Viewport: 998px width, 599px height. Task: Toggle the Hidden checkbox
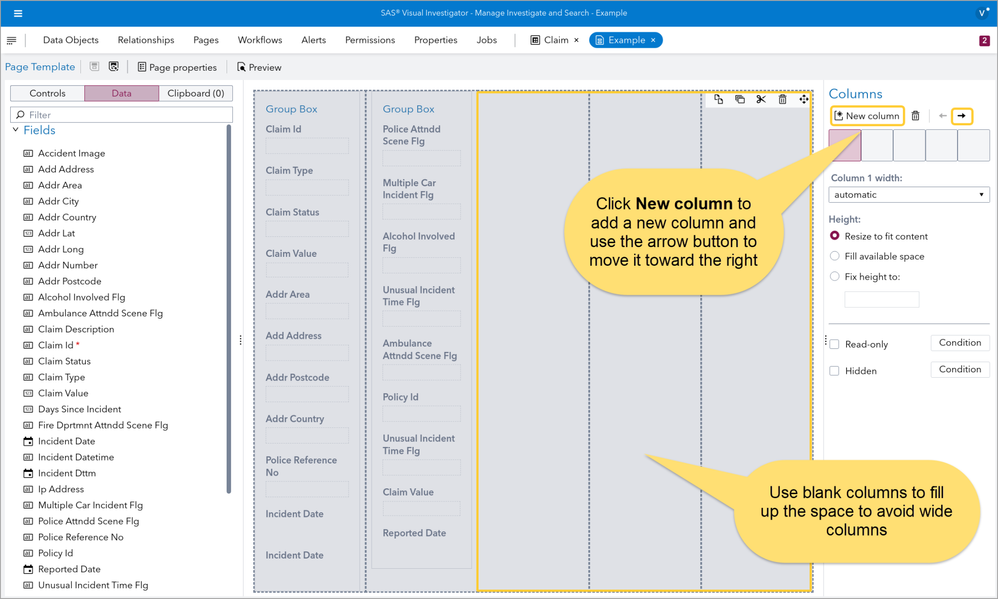click(x=834, y=371)
